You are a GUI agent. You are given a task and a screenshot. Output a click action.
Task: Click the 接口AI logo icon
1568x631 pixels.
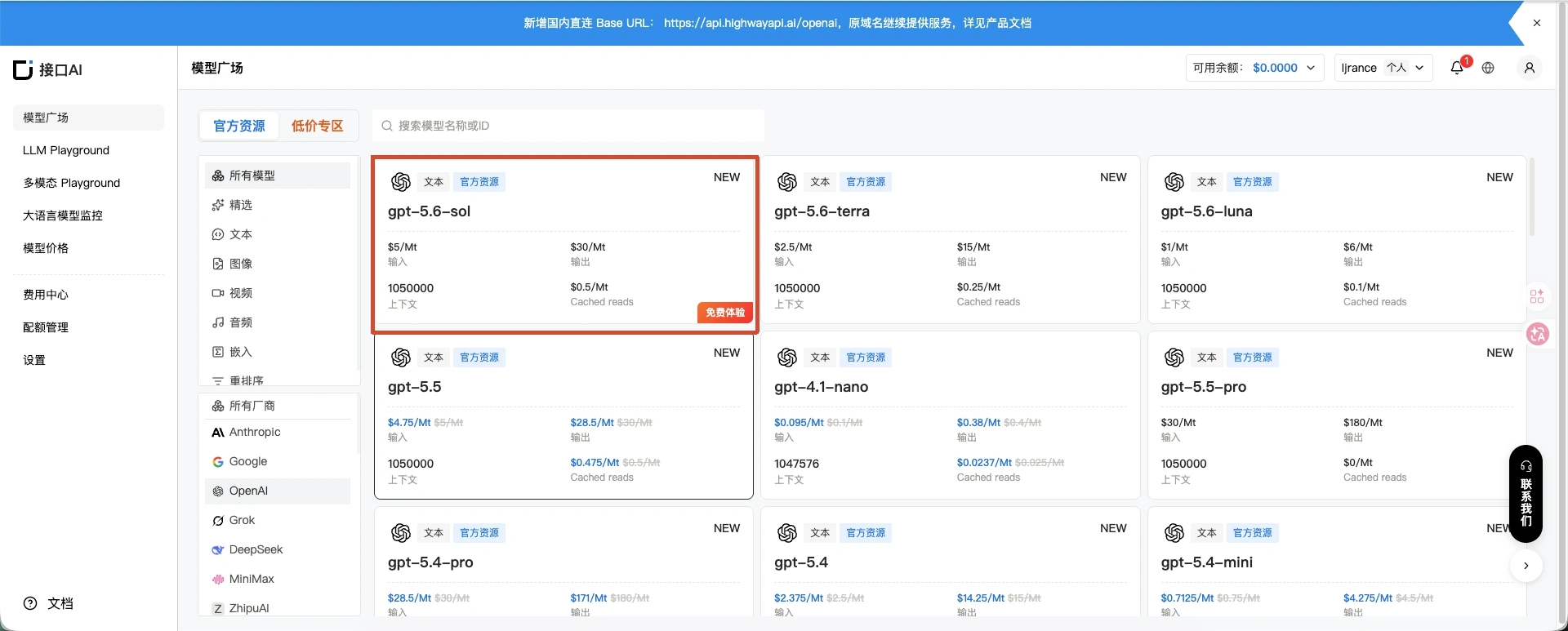[x=23, y=69]
